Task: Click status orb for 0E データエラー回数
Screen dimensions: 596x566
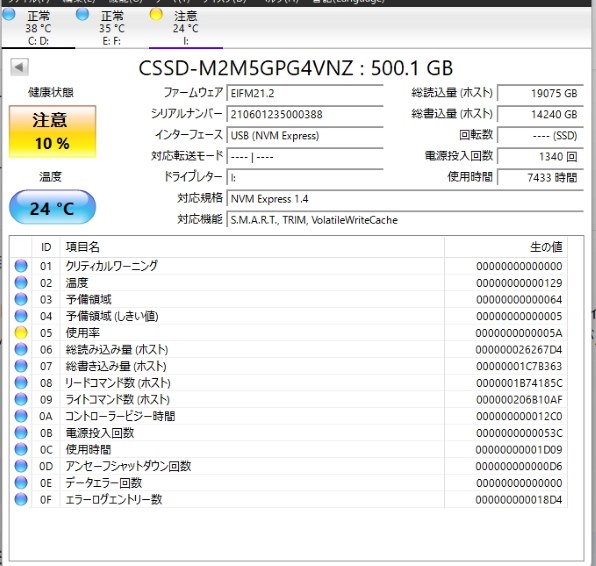Action: click(21, 483)
